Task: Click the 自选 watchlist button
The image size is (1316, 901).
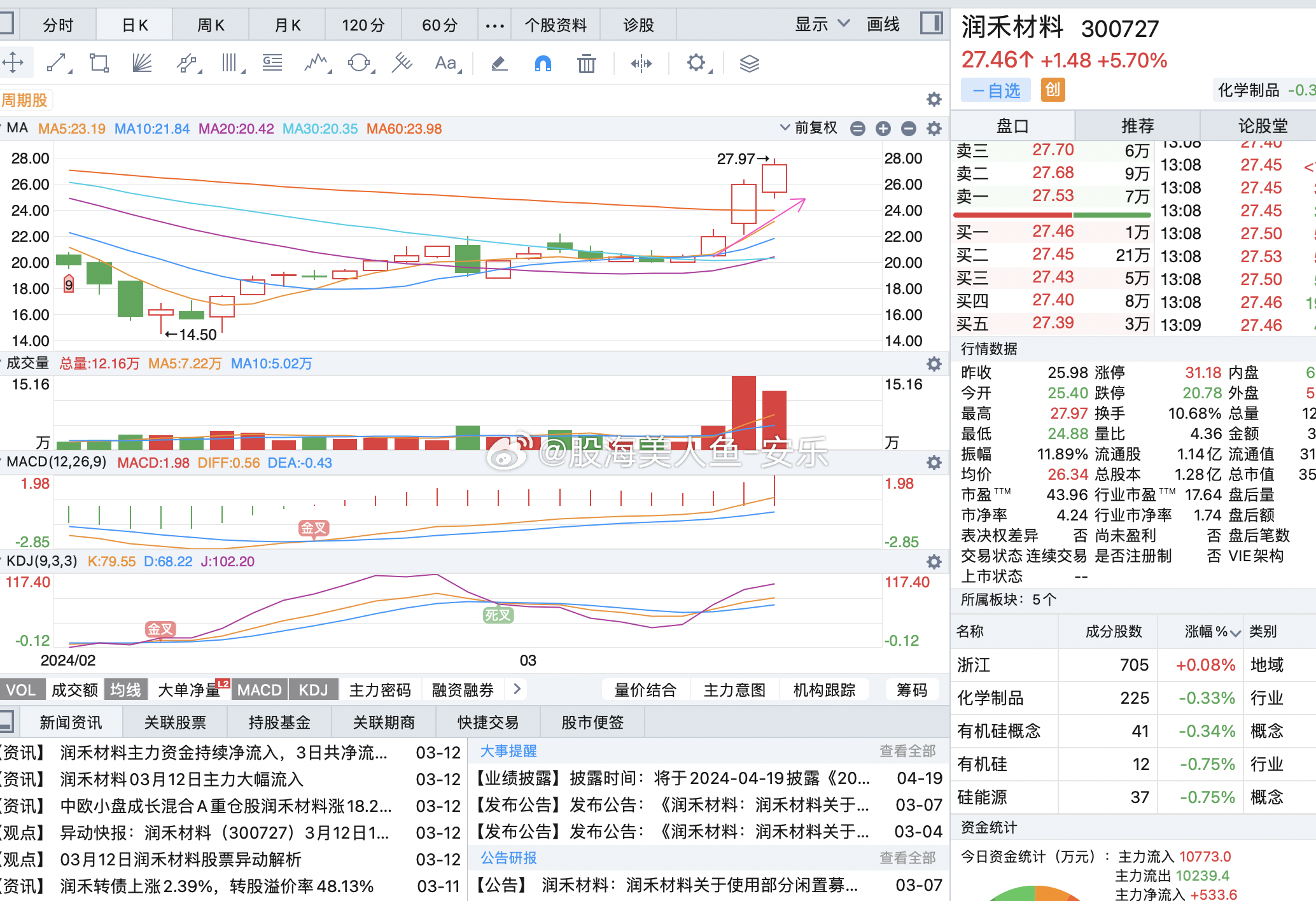Action: pos(997,90)
